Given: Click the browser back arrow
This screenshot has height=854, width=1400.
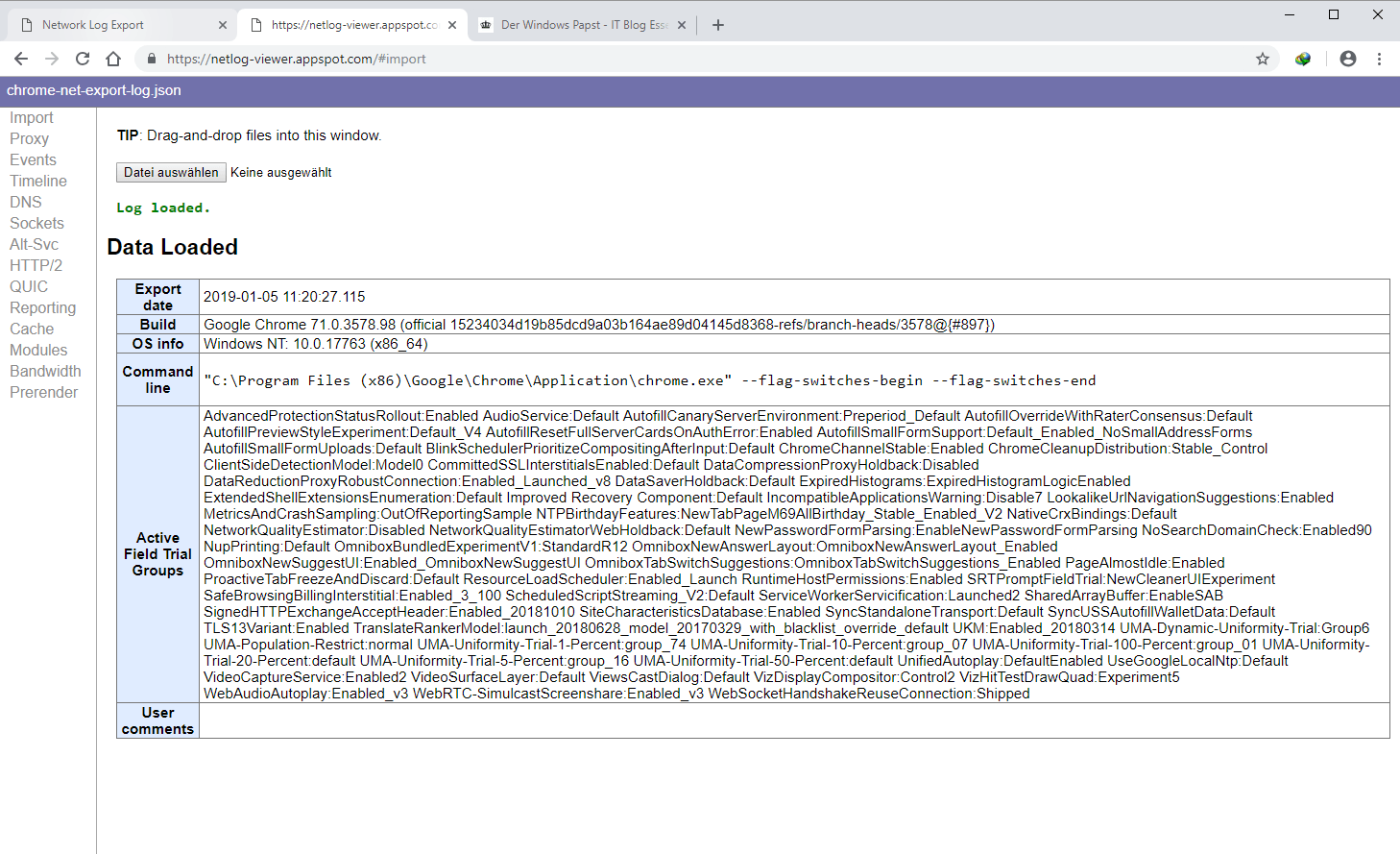Looking at the screenshot, I should pyautogui.click(x=21, y=59).
